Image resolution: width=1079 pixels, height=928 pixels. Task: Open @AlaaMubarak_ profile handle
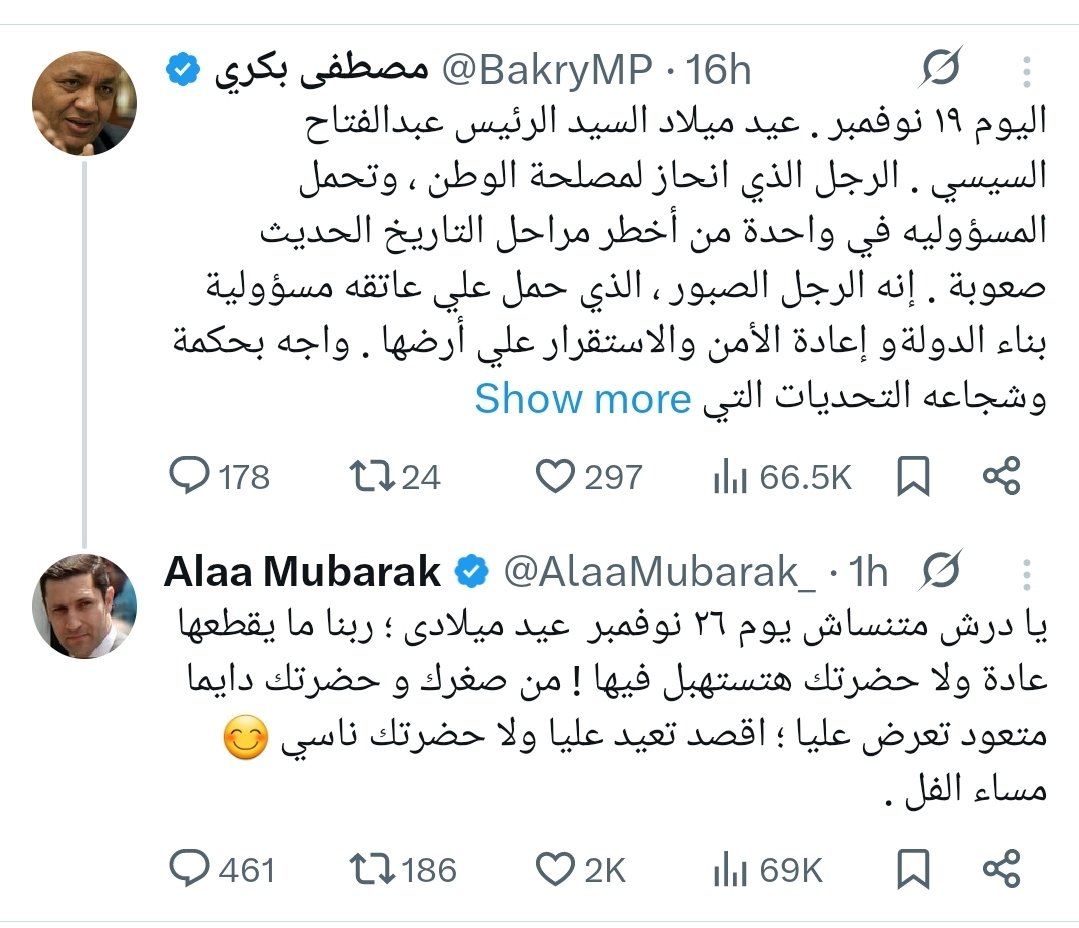coord(658,573)
